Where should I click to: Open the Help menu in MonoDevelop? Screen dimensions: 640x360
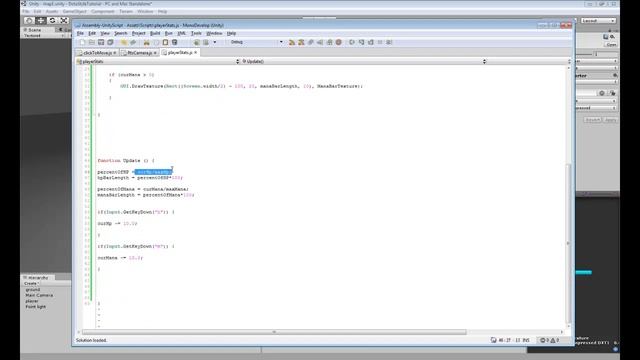pyautogui.click(x=231, y=33)
